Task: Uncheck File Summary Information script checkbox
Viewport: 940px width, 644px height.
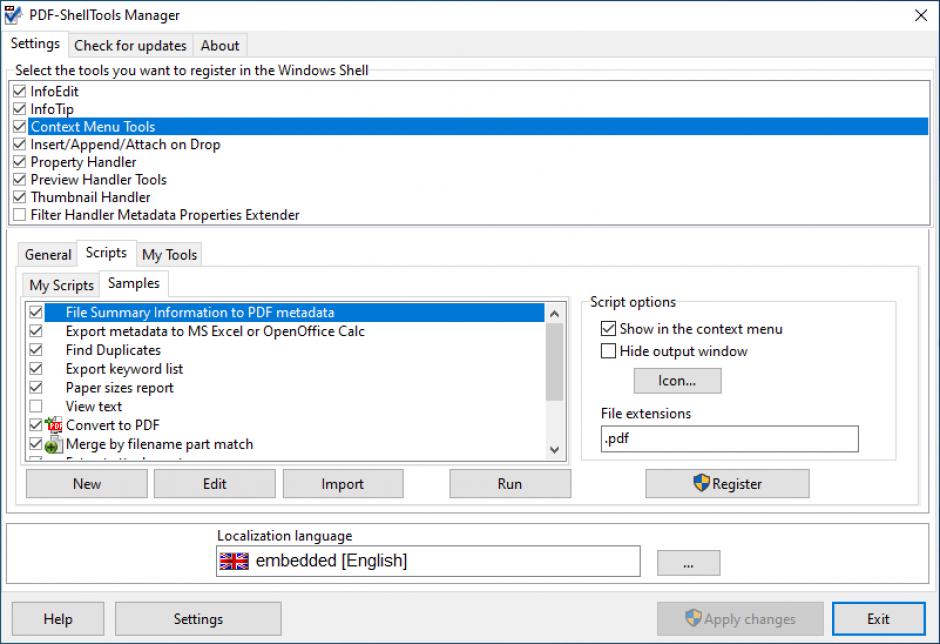Action: [36, 312]
